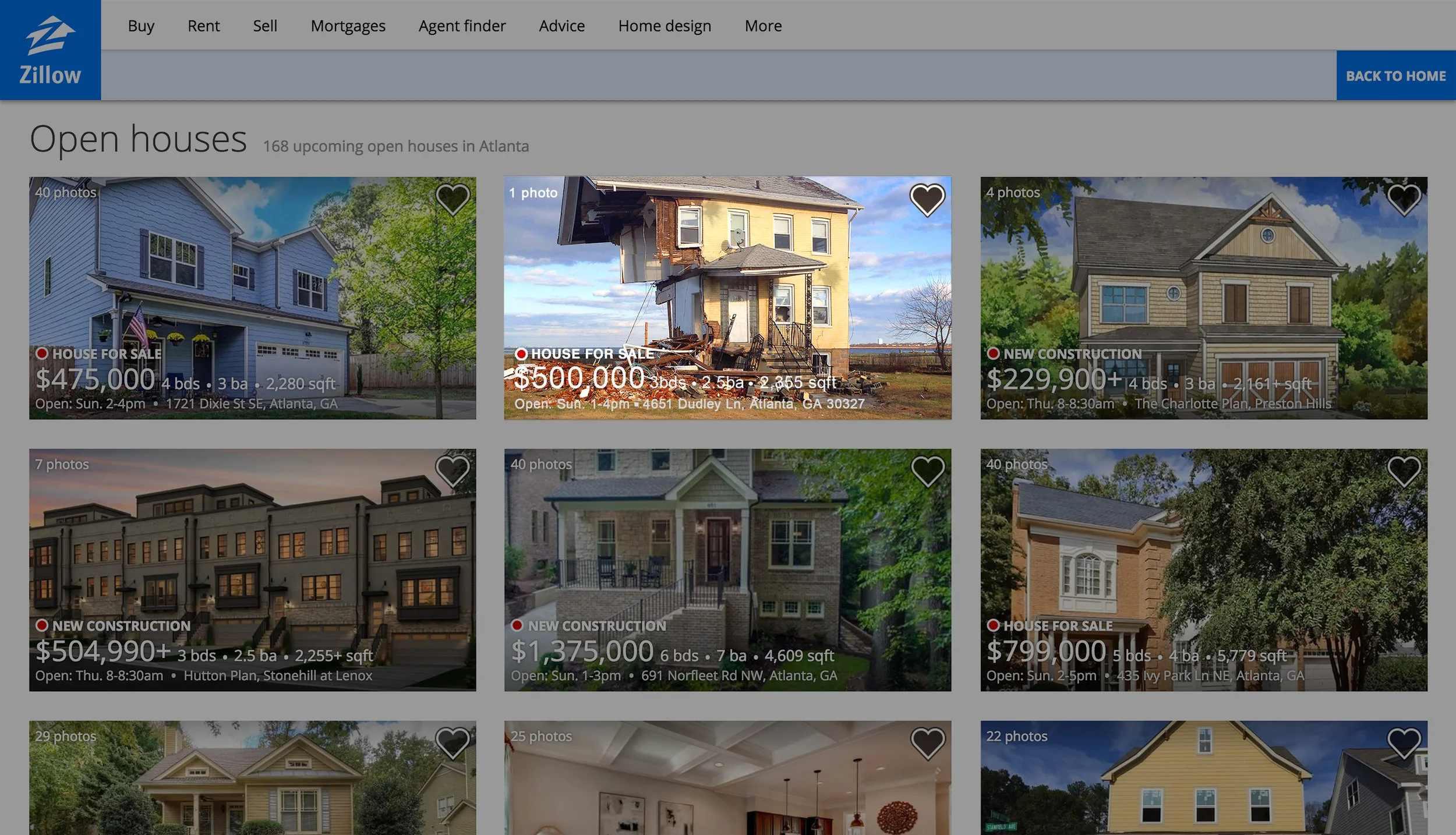Click Hutton Plan, Stonehill at Lenox text
1456x835 pixels.
pyautogui.click(x=278, y=675)
